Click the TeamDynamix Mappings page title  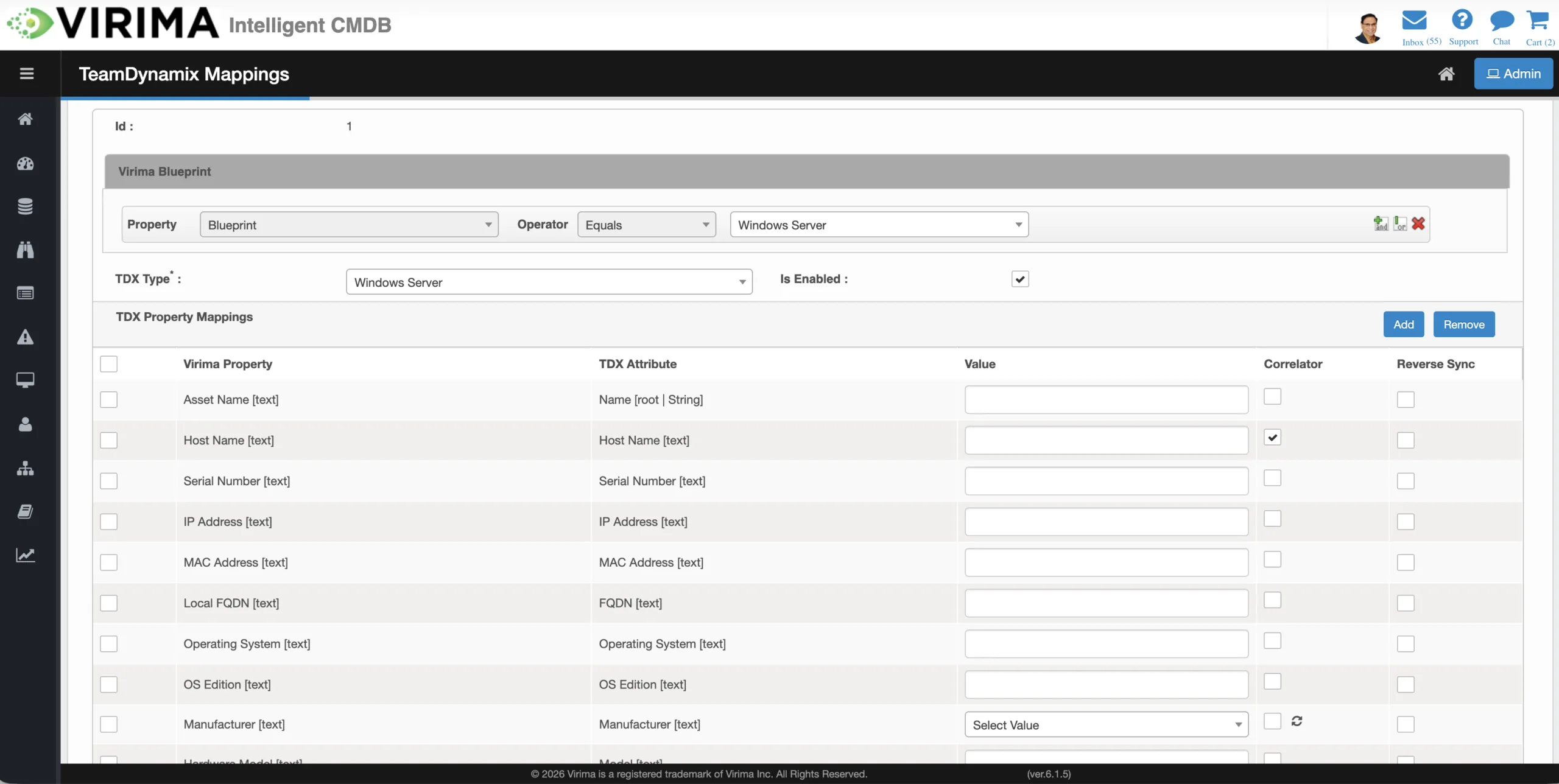[x=184, y=74]
